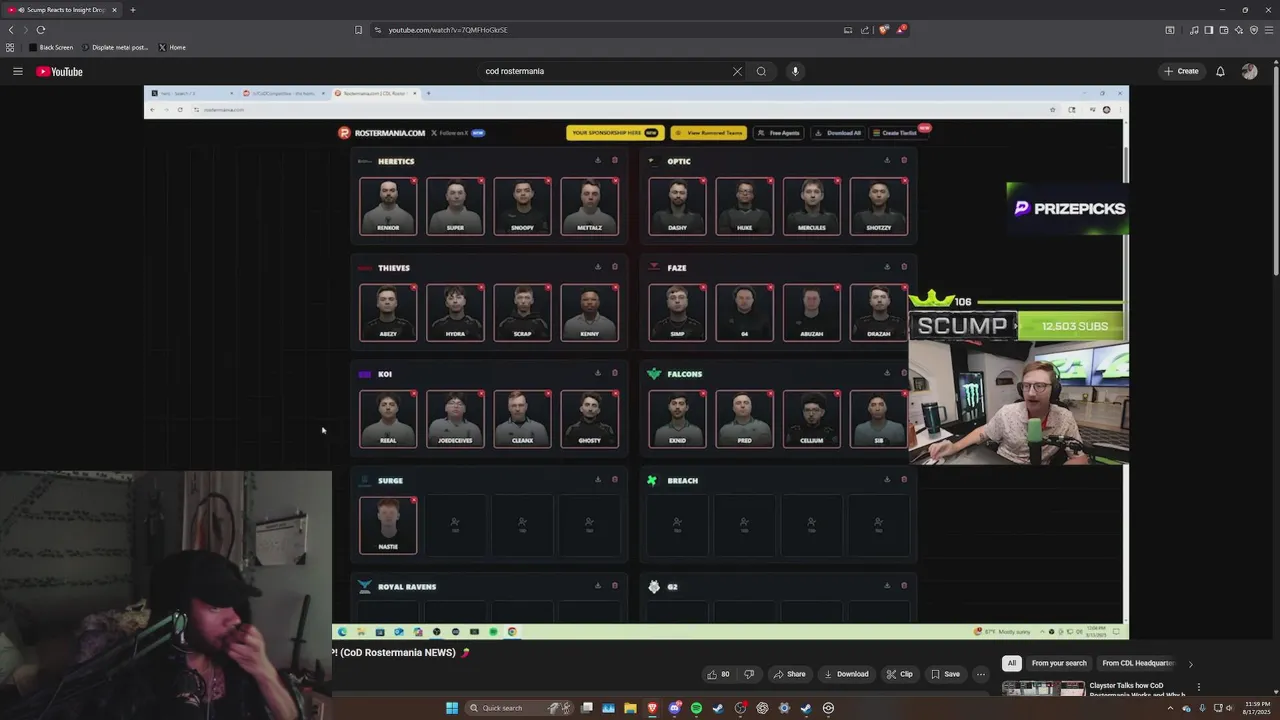Image resolution: width=1280 pixels, height=720 pixels.
Task: Open the Windows Start menu
Action: click(452, 708)
